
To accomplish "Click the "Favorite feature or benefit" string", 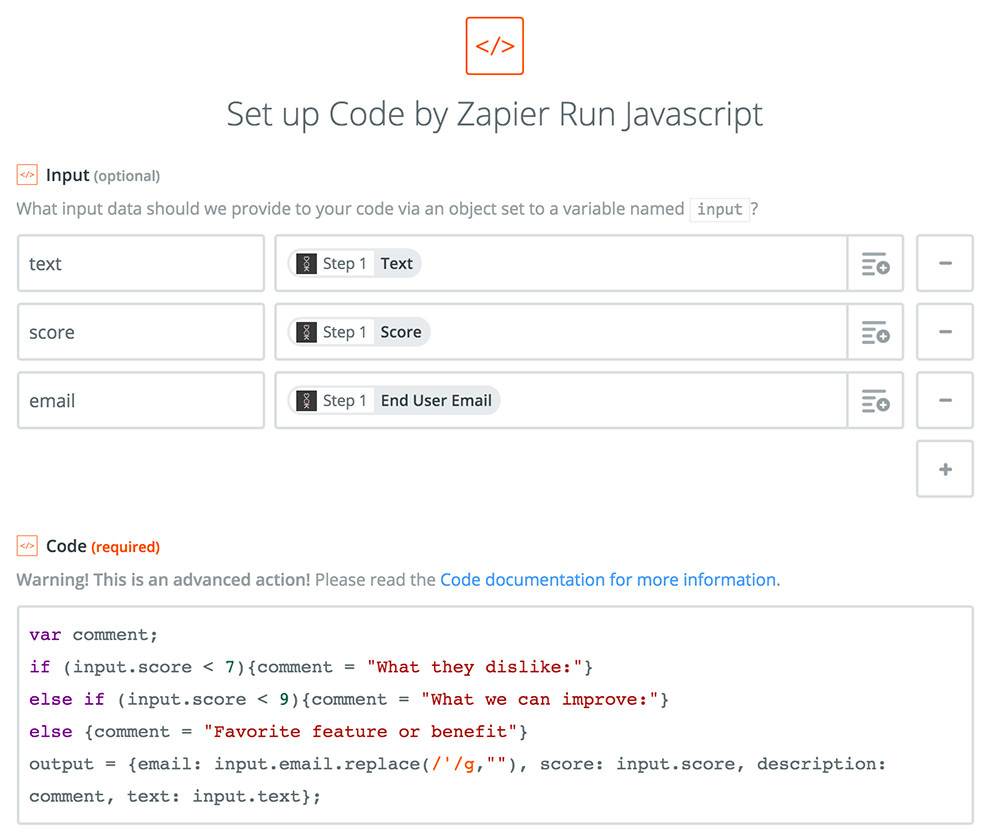I will [x=360, y=732].
